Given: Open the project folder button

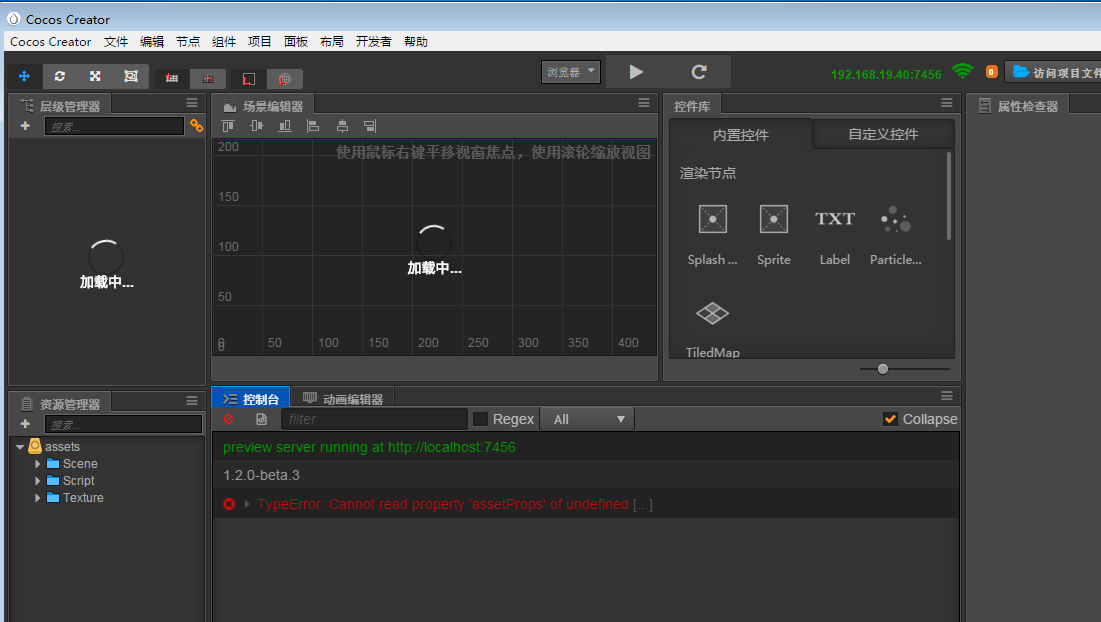Looking at the screenshot, I should 1053,72.
